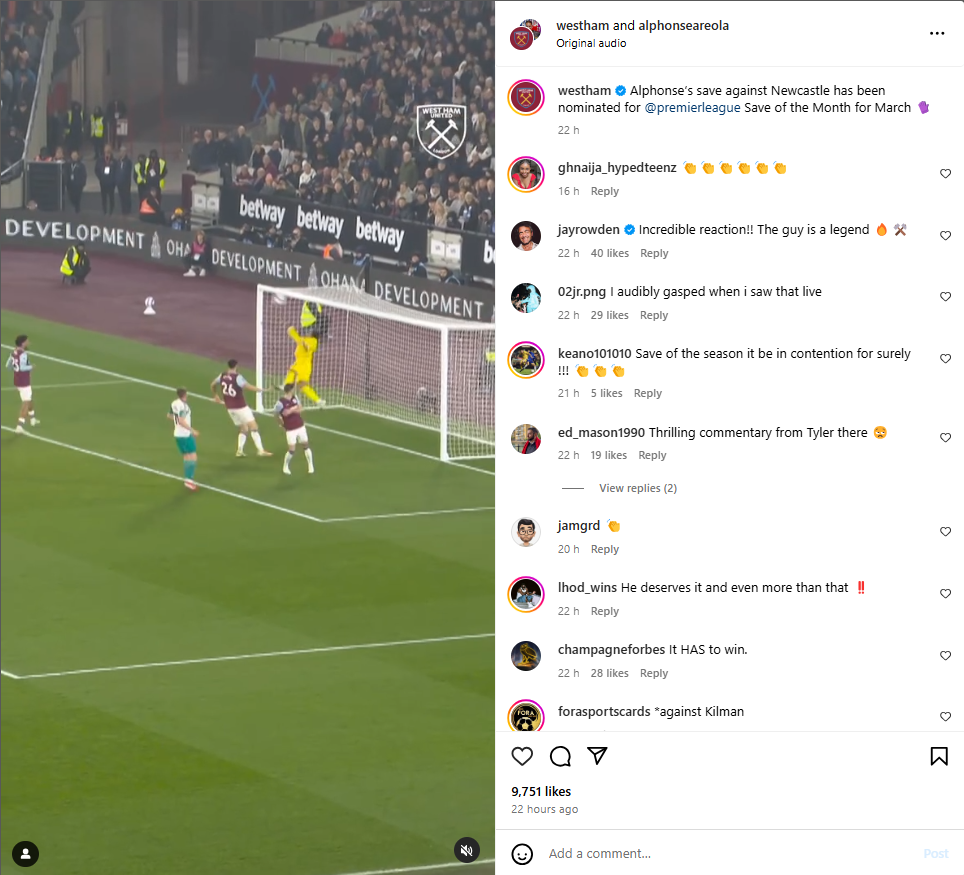This screenshot has height=875, width=964.
Task: Open the @premierleague mention link
Action: point(692,108)
